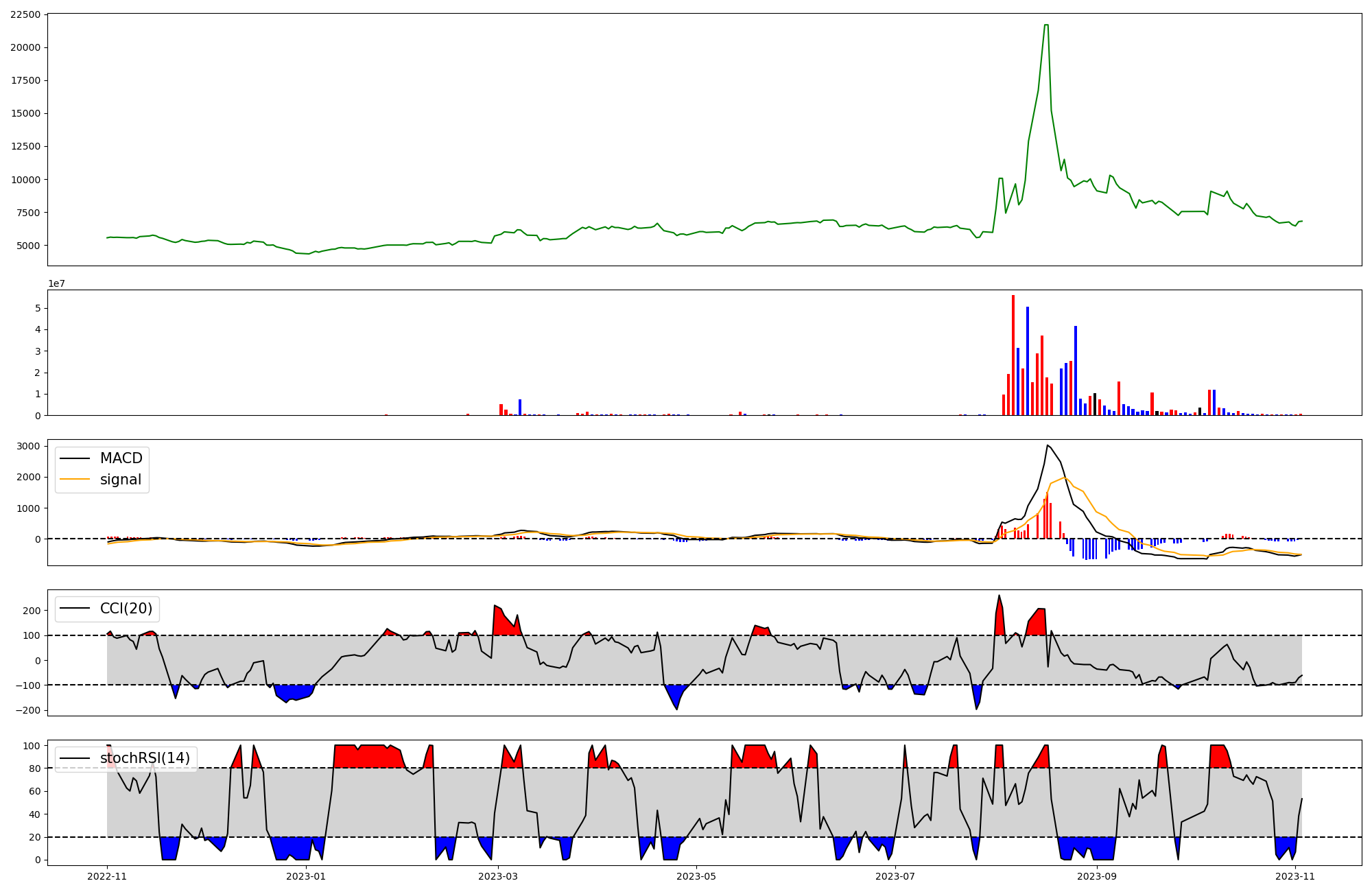Screen dimensions: 1372x892
Task: Click the orange signal legend line swatch
Action: [x=75, y=480]
